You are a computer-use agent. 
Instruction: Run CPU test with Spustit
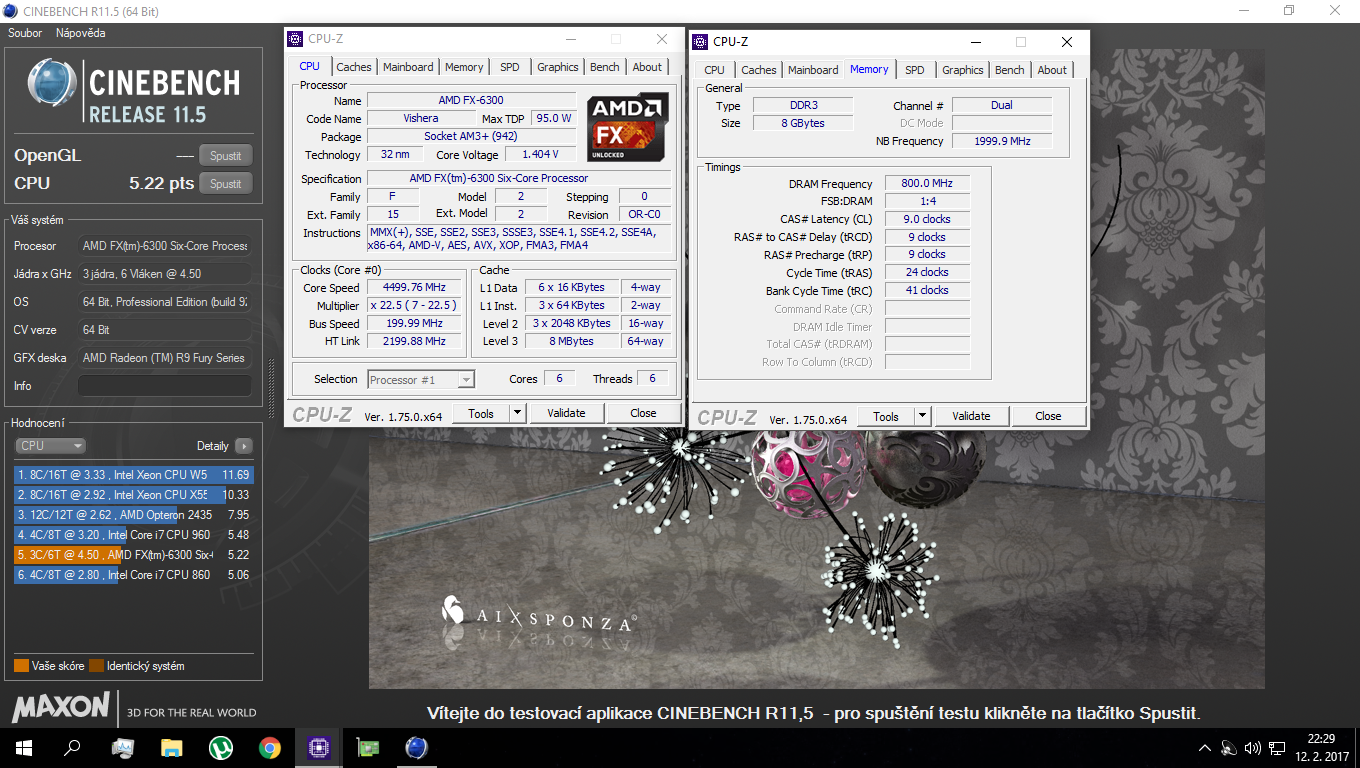(x=225, y=184)
